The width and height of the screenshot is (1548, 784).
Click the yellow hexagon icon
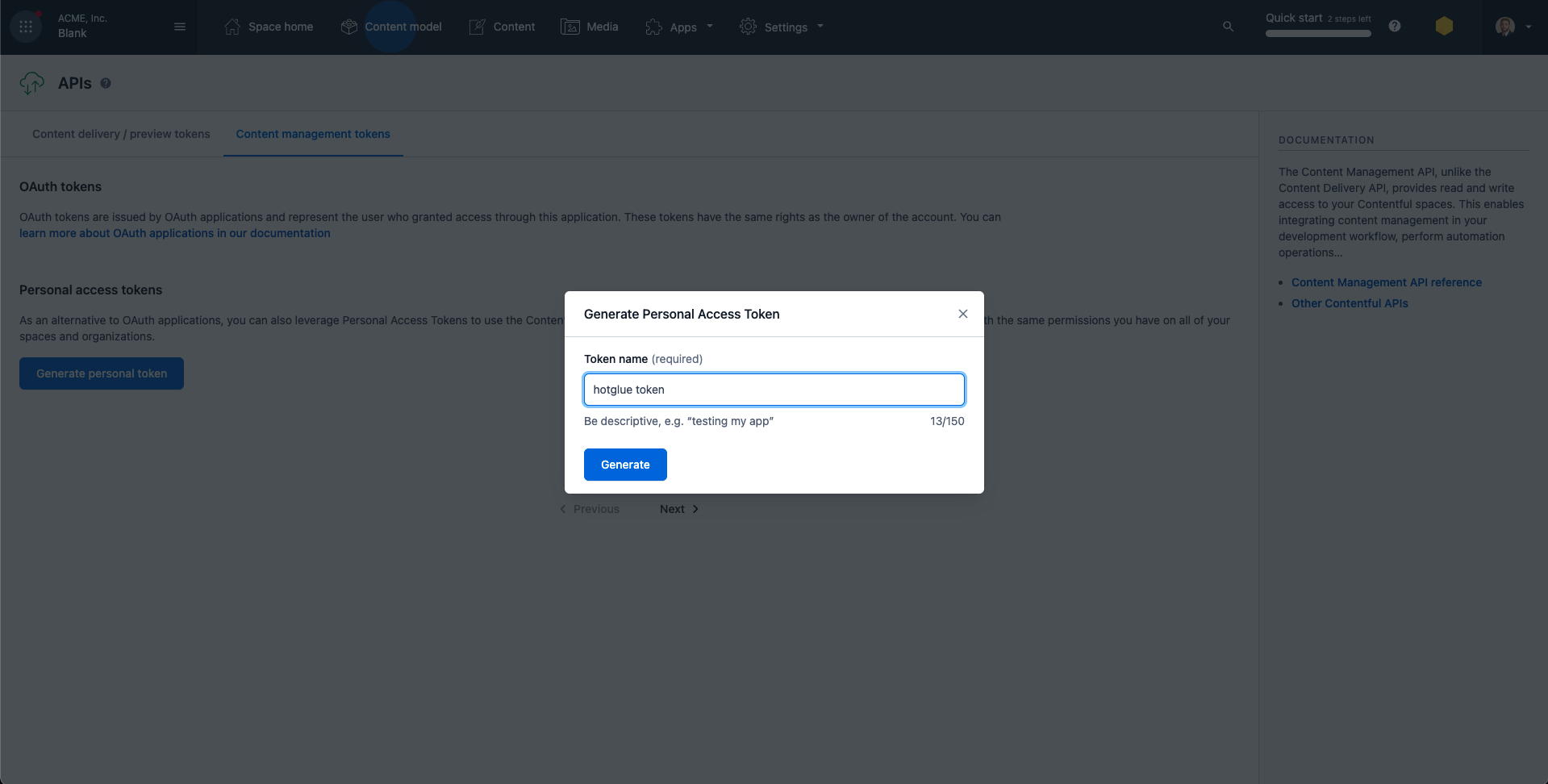click(1444, 26)
